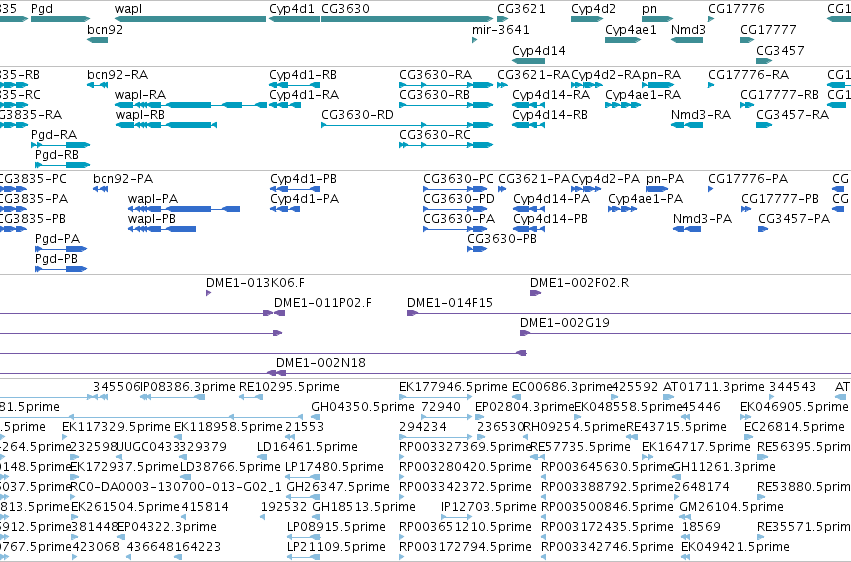The width and height of the screenshot is (851, 562).
Task: Select transcript CG3630-RD
Action: tap(357, 115)
